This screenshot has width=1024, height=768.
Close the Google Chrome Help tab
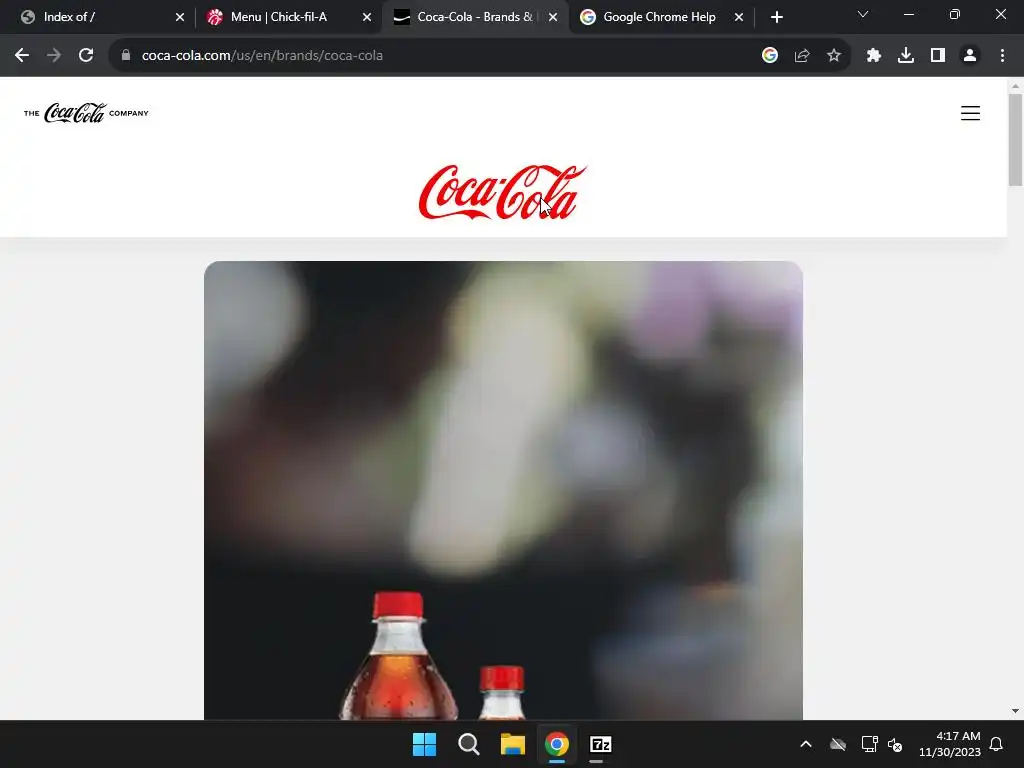pyautogui.click(x=739, y=17)
